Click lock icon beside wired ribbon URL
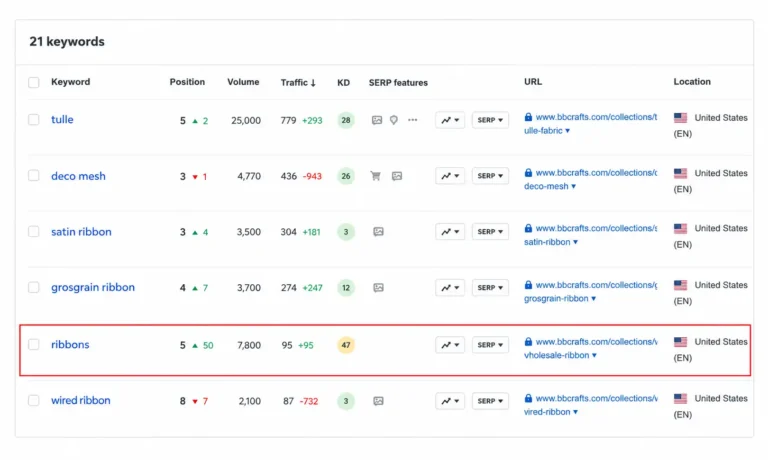 tap(528, 399)
